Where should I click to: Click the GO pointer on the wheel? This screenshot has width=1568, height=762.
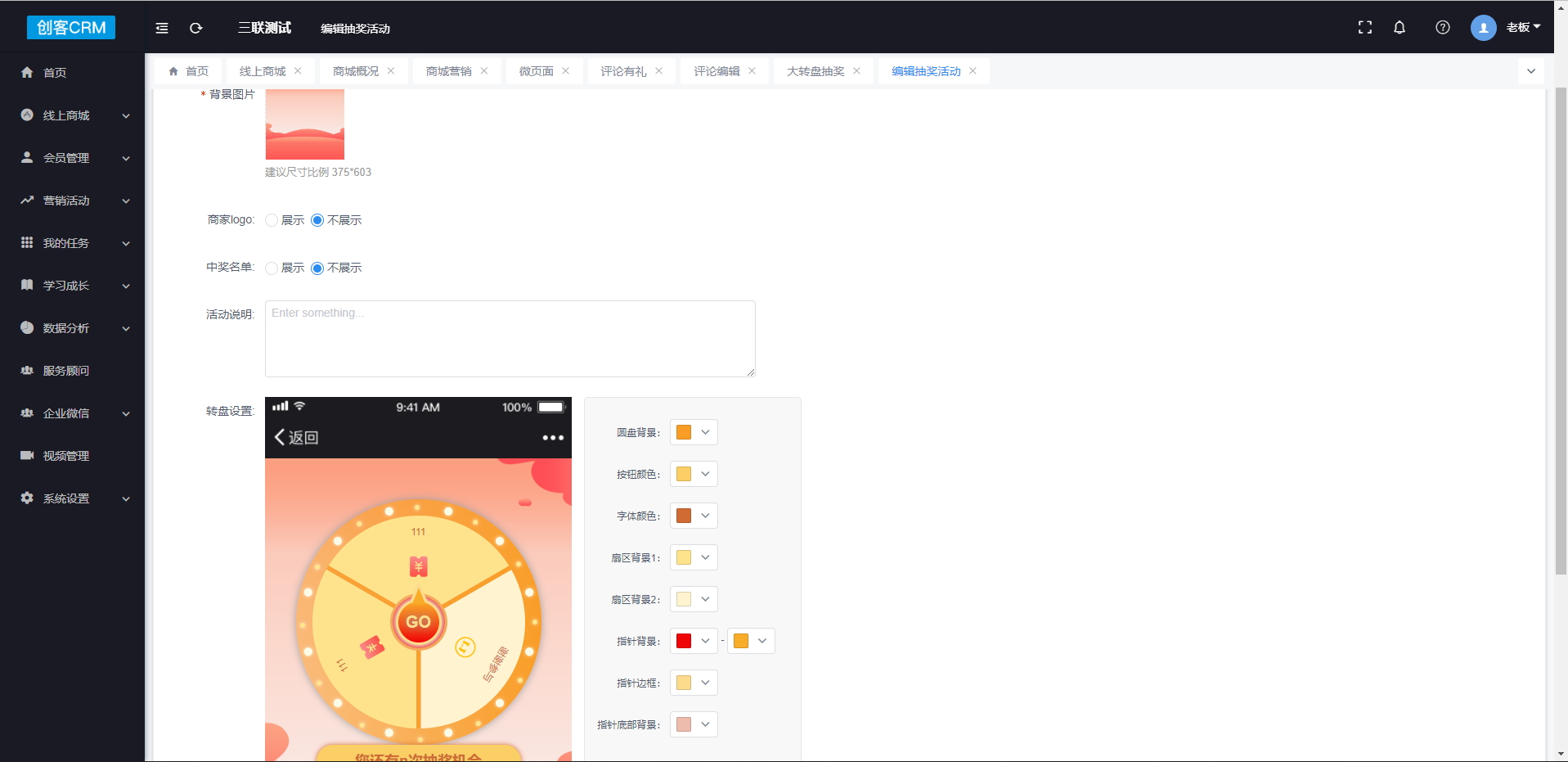coord(418,620)
